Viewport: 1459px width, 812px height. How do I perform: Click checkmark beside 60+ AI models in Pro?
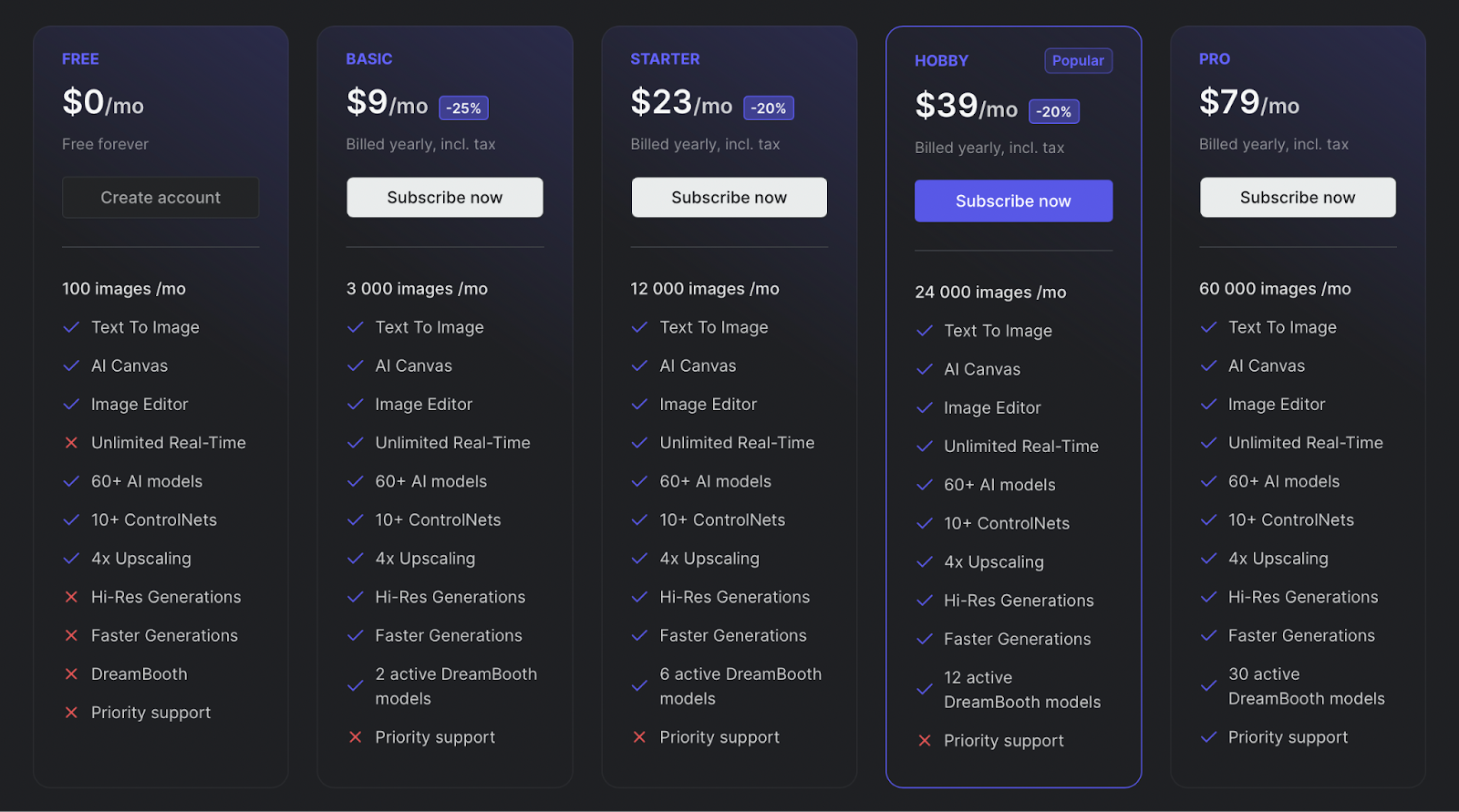[x=1209, y=481]
